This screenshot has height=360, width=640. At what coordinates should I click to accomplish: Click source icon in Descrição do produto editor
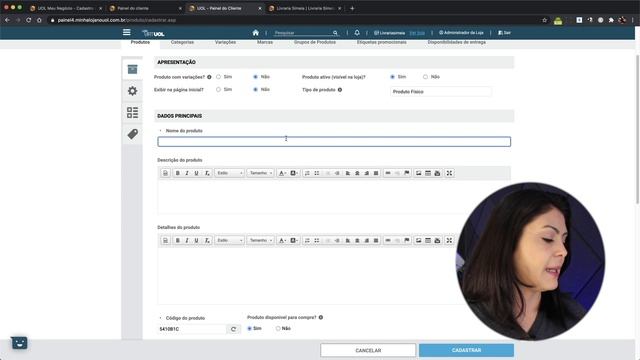point(165,173)
